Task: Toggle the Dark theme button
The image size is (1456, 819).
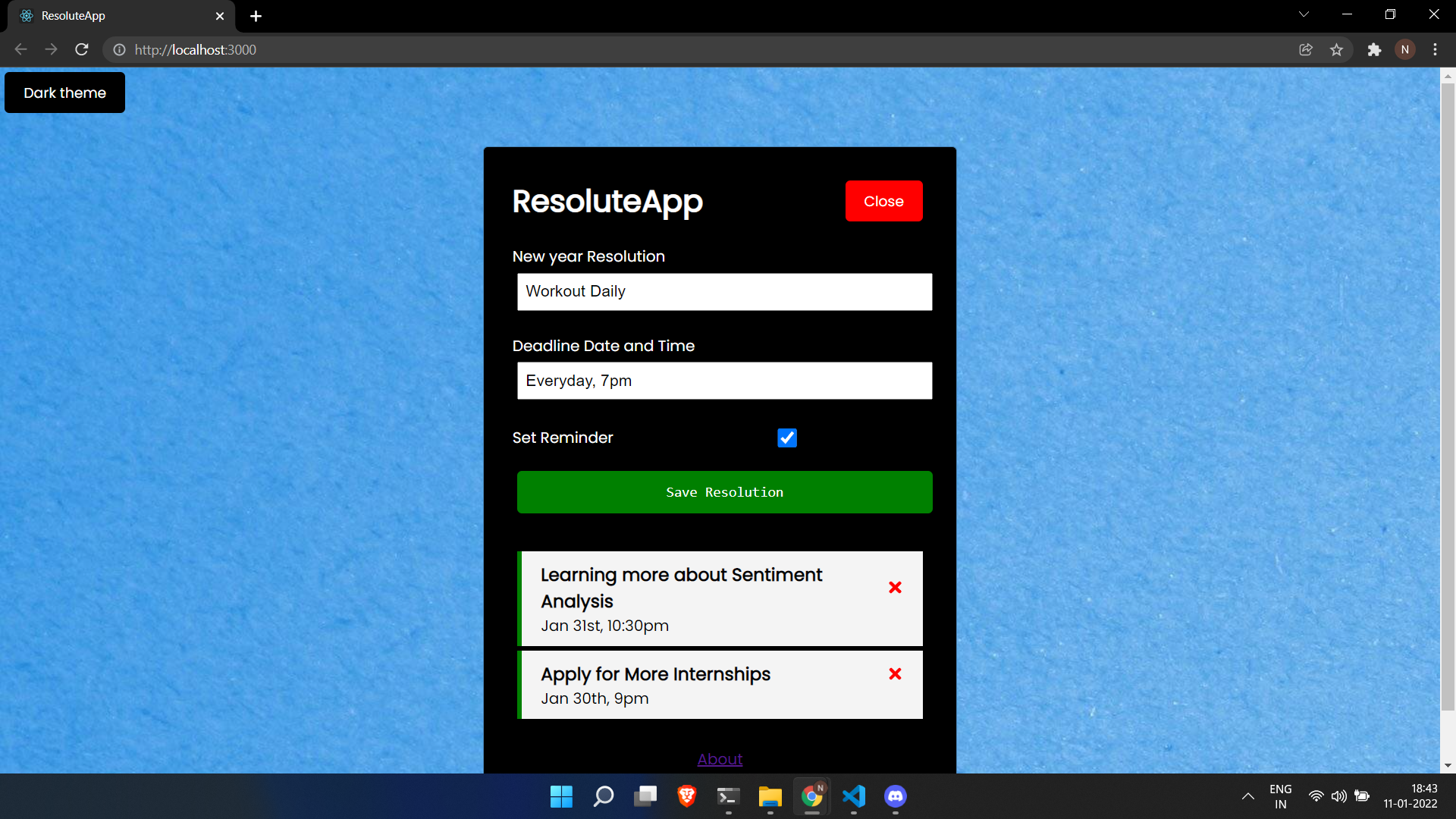Action: [x=65, y=93]
